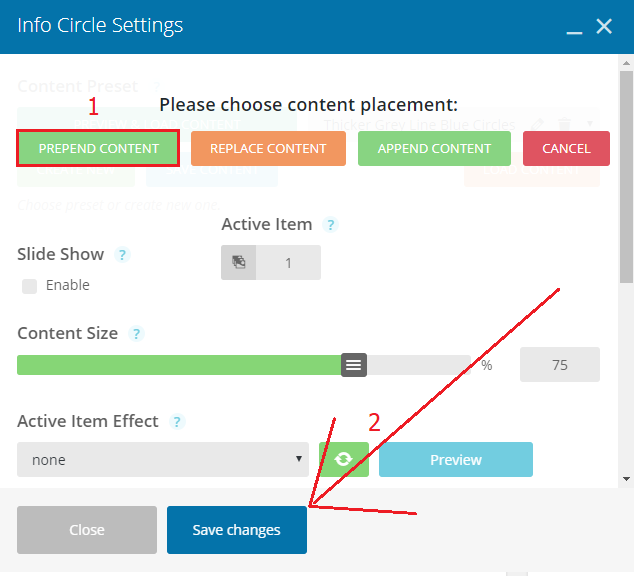Viewport: 634px width, 576px height.
Task: Click the dropdown arrow on the effect select
Action: pyautogui.click(x=299, y=459)
